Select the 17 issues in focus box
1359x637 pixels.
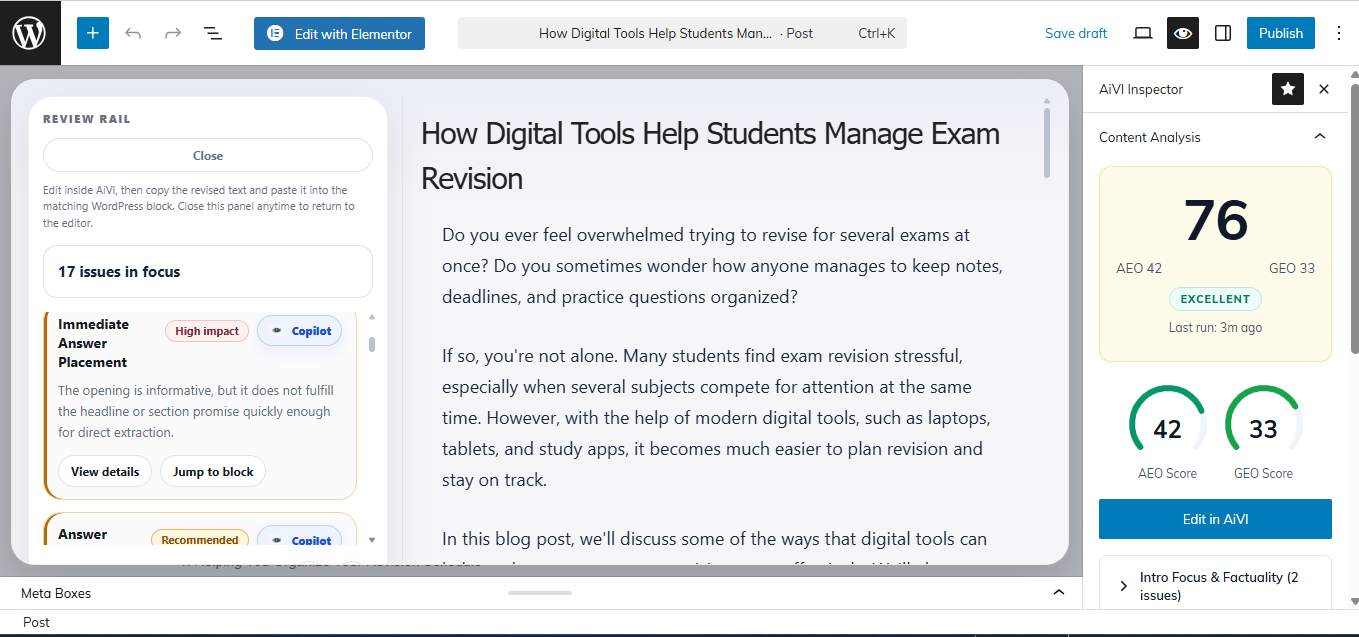point(208,271)
